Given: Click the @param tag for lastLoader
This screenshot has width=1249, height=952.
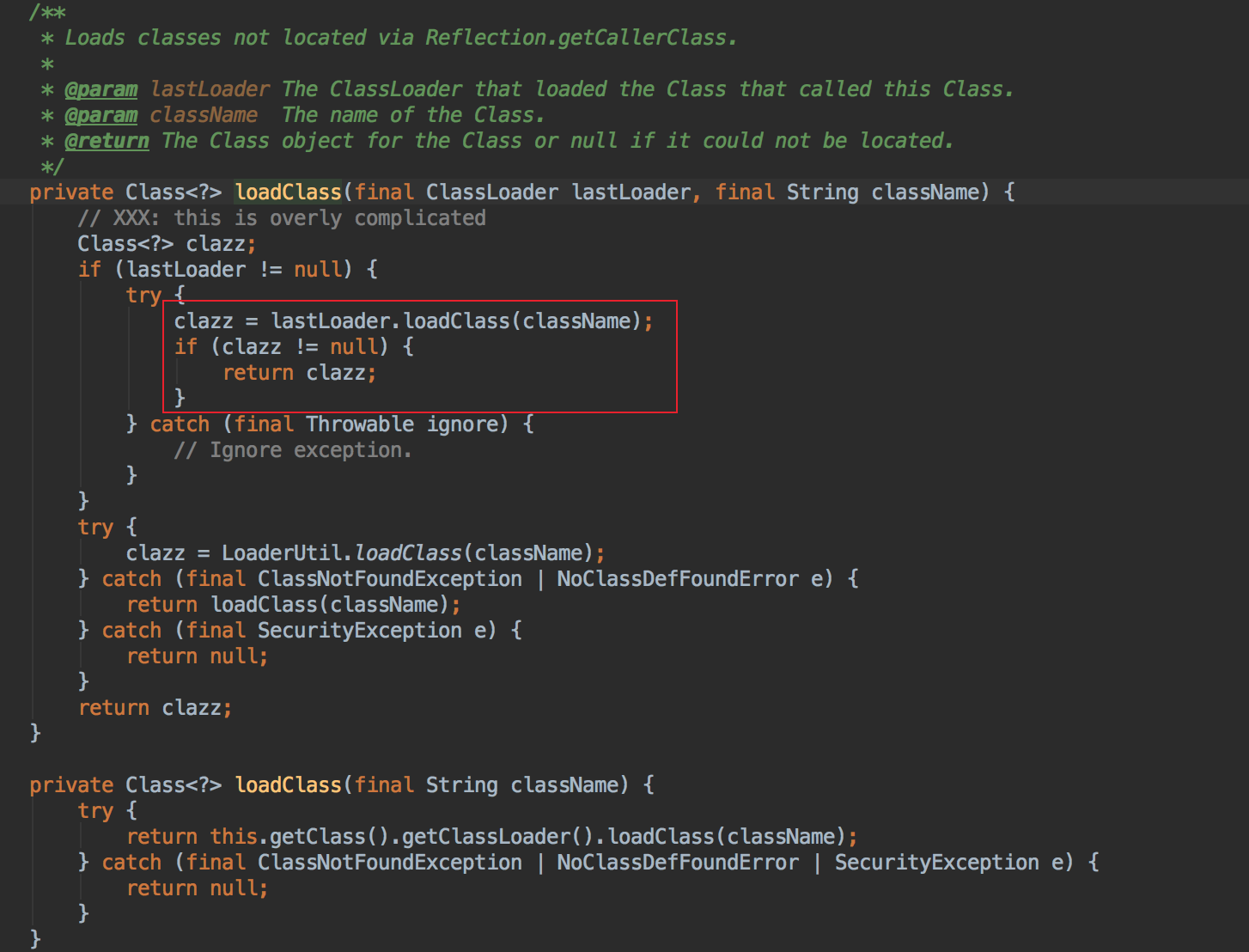Looking at the screenshot, I should coord(101,89).
